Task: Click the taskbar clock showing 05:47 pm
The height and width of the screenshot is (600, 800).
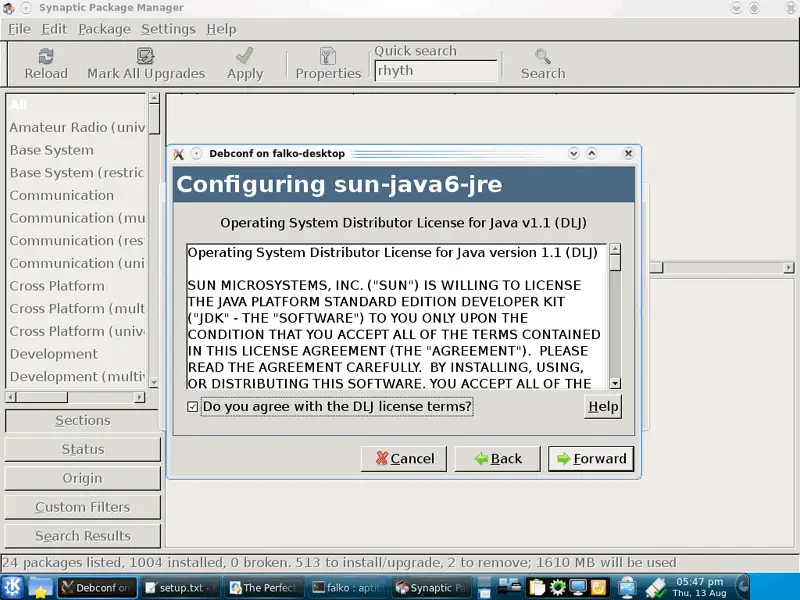Action: click(x=699, y=587)
